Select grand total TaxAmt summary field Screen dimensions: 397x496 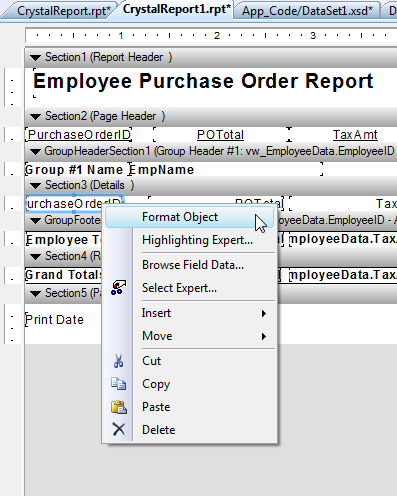[x=343, y=275]
